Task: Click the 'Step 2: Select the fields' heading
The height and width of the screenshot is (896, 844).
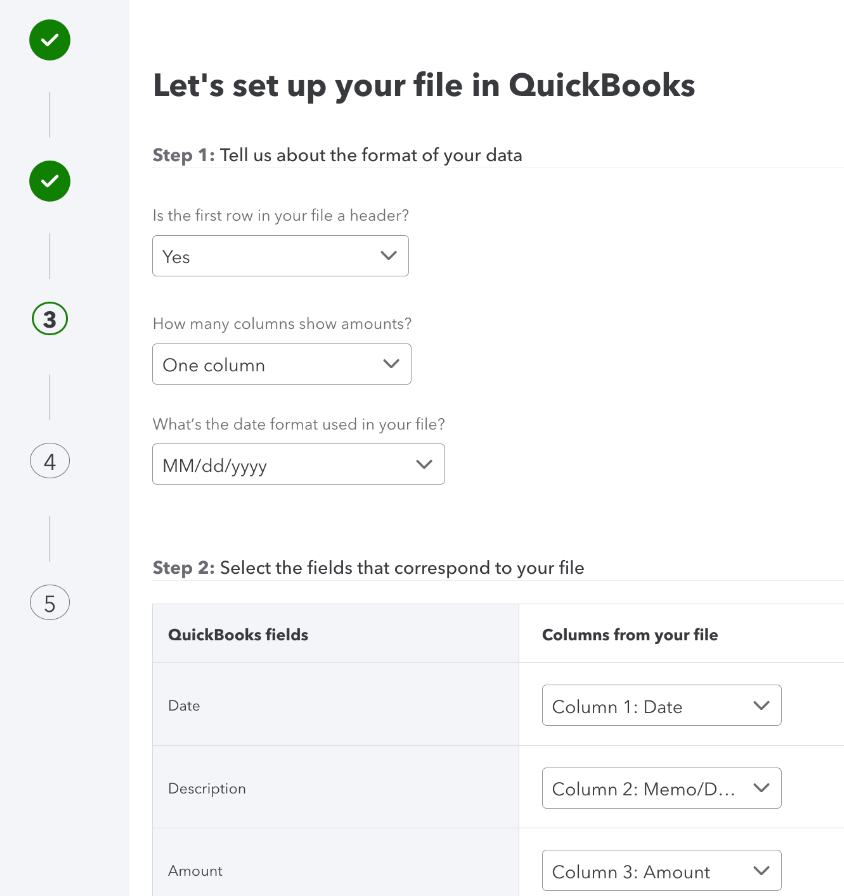Action: [368, 567]
